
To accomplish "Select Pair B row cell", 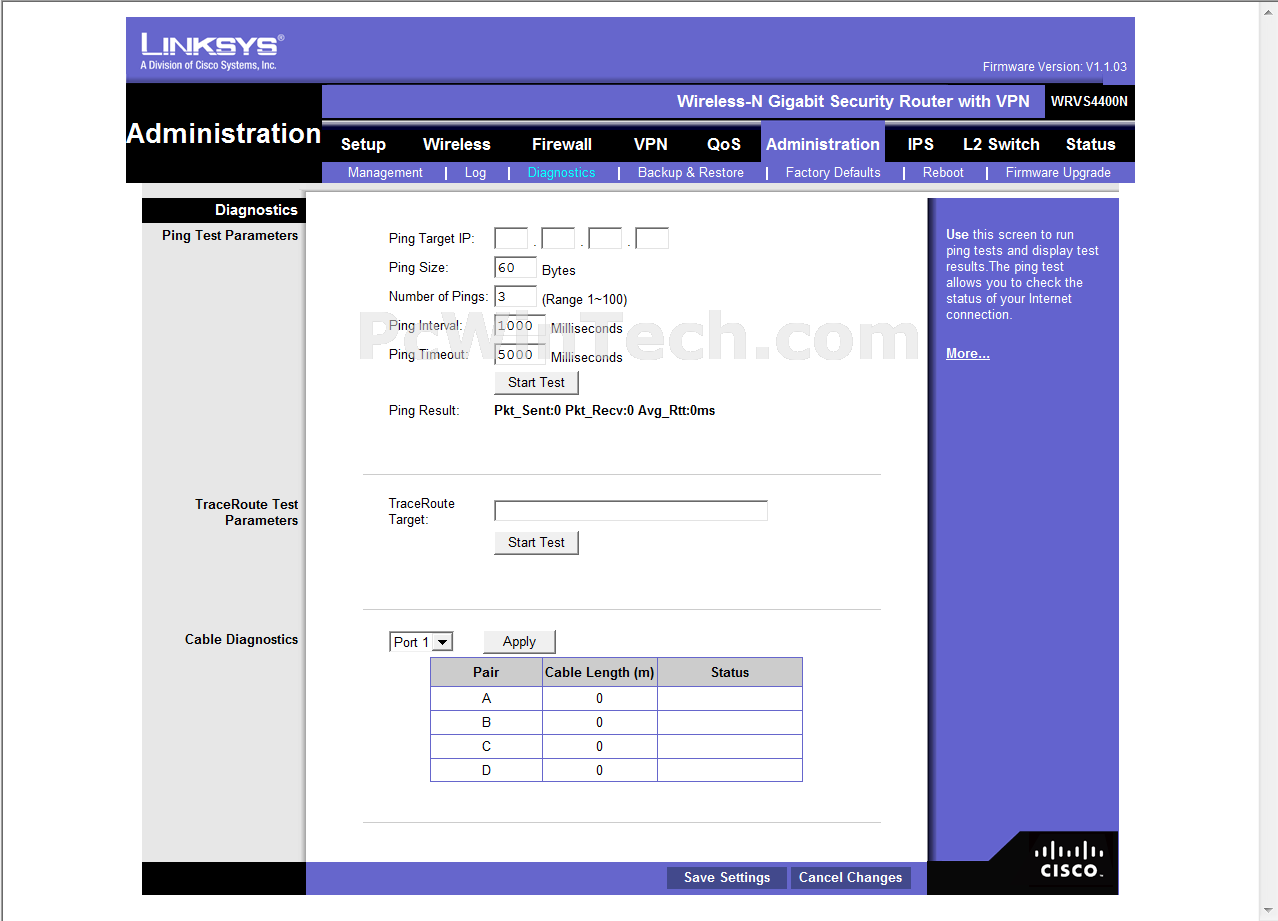I will [x=486, y=722].
